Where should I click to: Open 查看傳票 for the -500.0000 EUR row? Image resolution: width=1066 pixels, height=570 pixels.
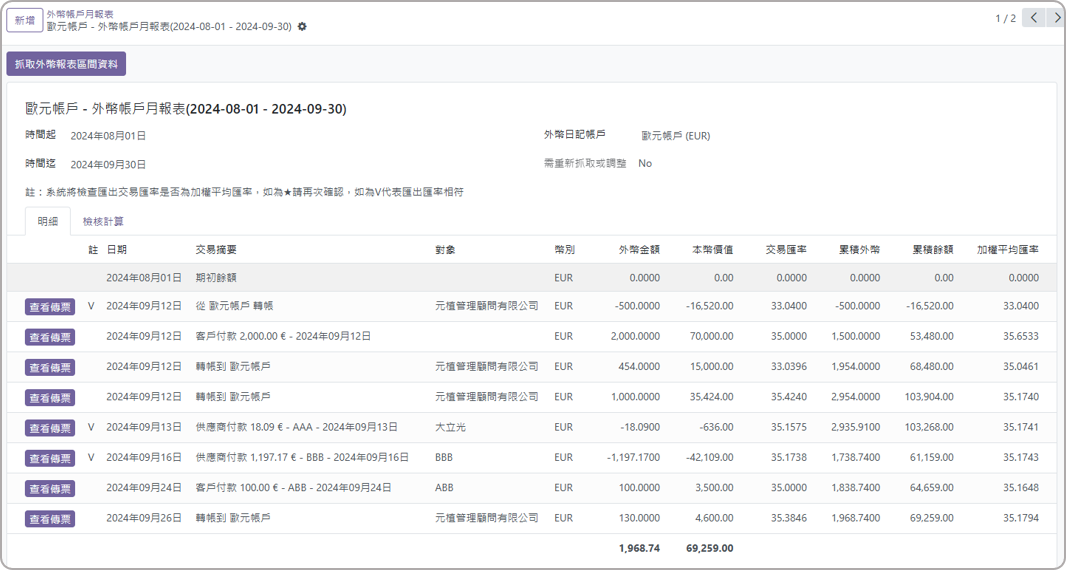pos(50,307)
